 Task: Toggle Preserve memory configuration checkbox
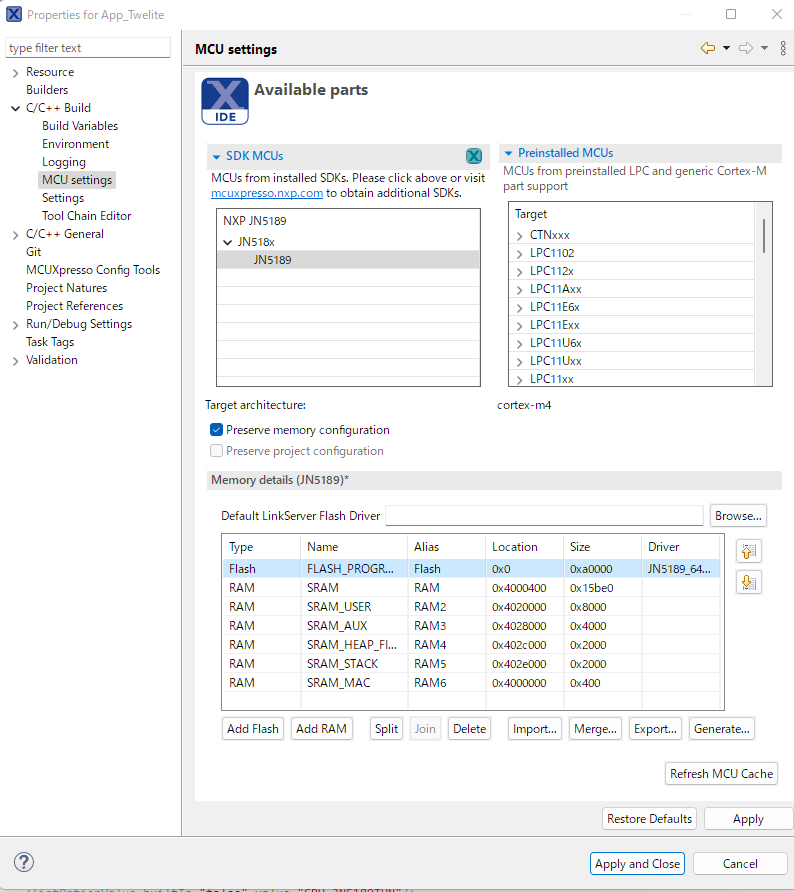(x=216, y=430)
